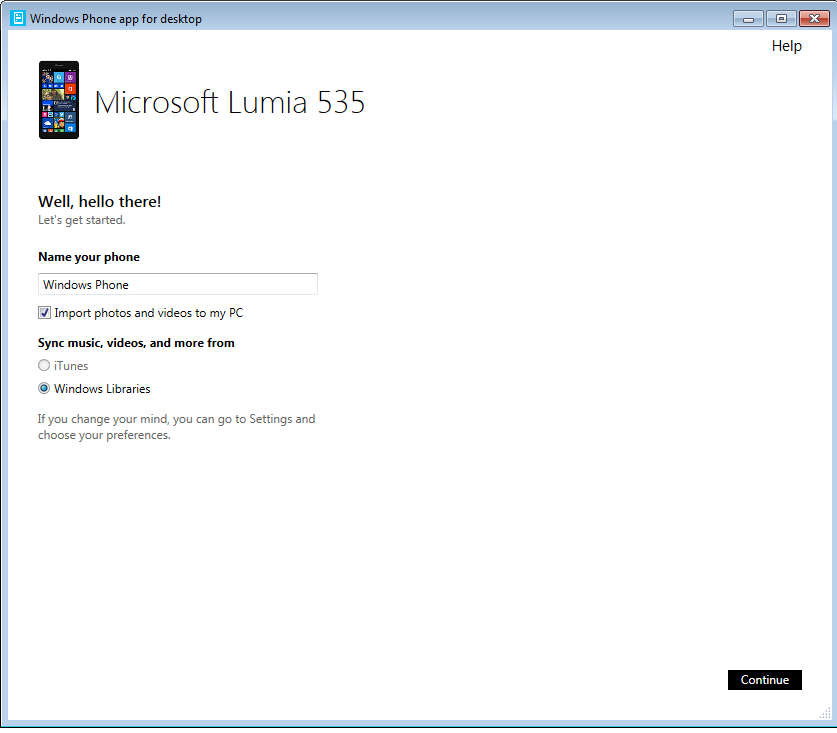Open Help
The width and height of the screenshot is (837, 733).
click(786, 46)
